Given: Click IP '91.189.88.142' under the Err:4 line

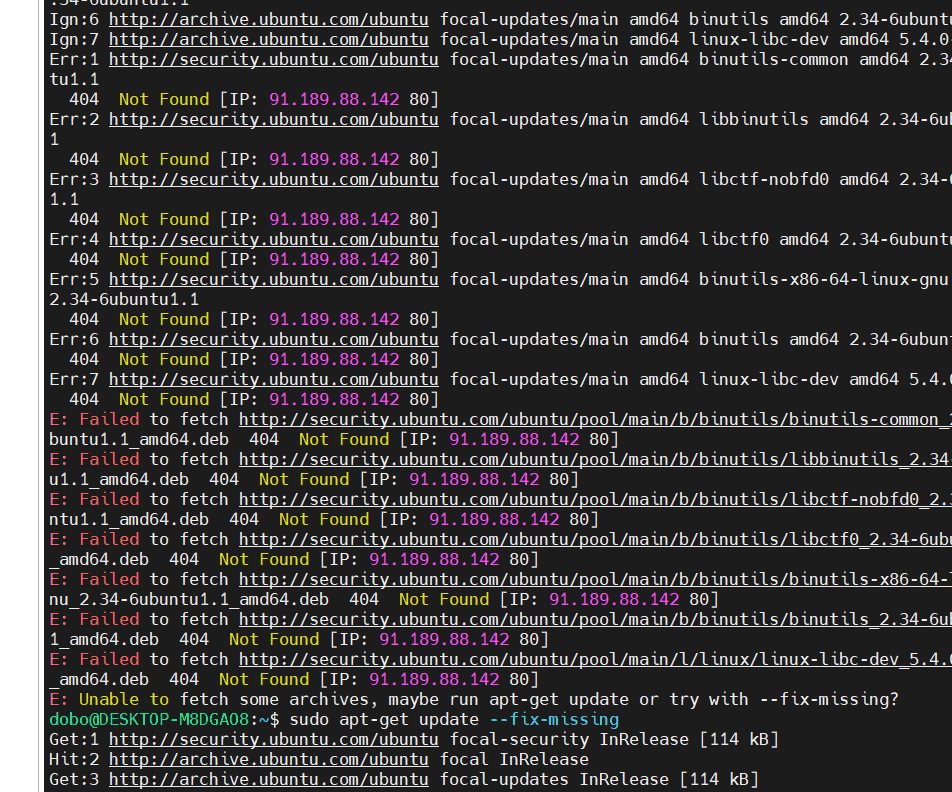Looking at the screenshot, I should click(334, 259).
